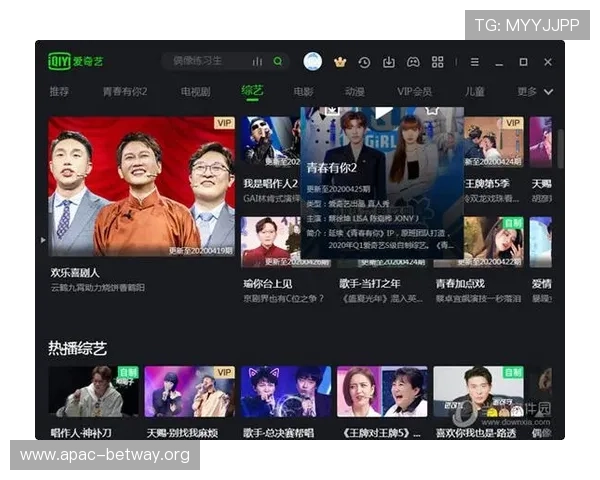Viewport: 600px width, 480px height.
Task: Click 青春加点戏 title
Action: 460,284
